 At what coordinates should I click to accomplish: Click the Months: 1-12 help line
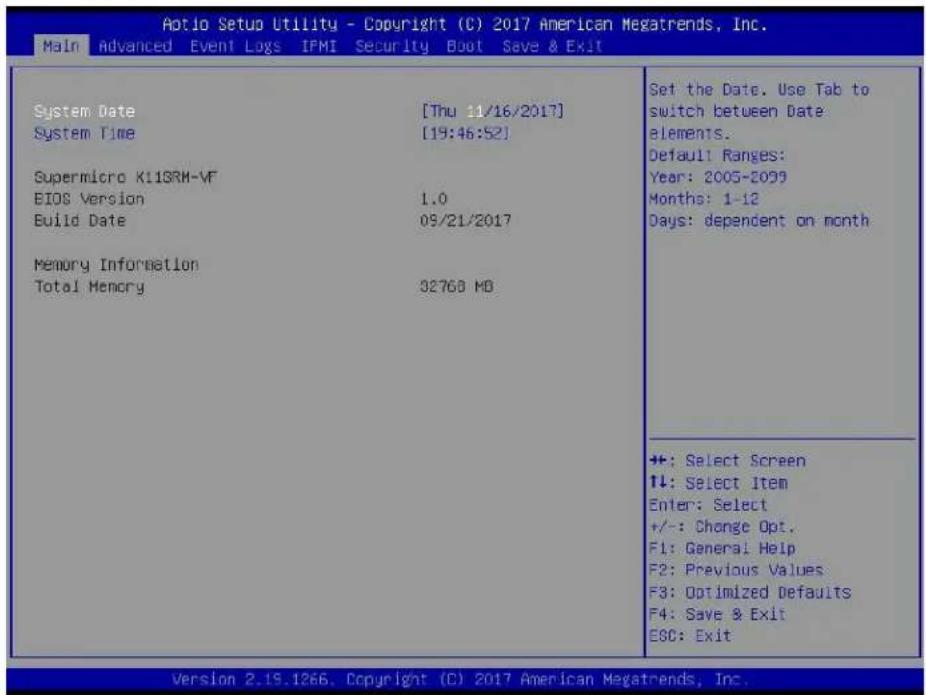click(x=704, y=199)
